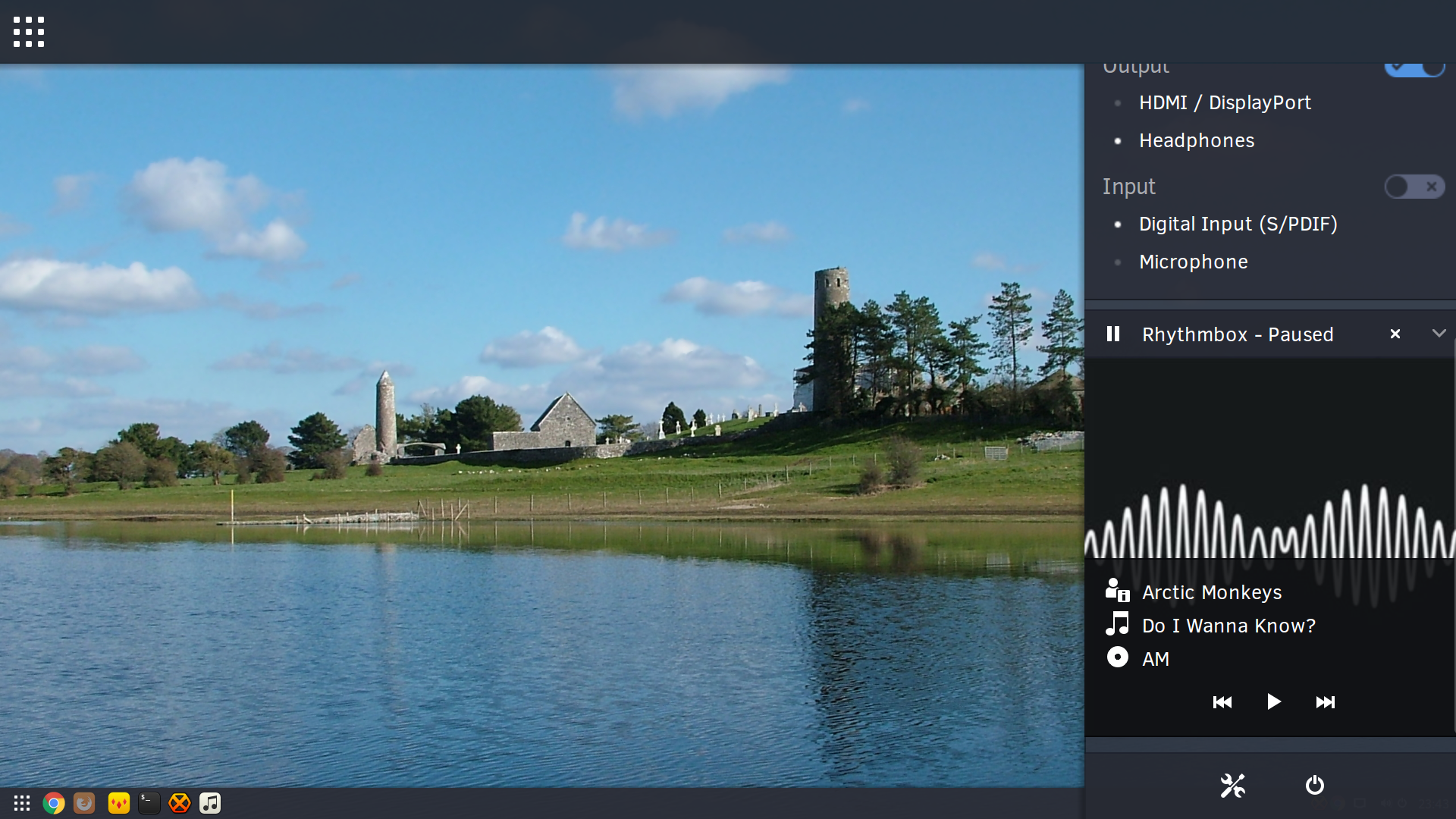This screenshot has width=1456, height=819.
Task: Open system settings wrench-screwdriver icon
Action: (x=1233, y=786)
